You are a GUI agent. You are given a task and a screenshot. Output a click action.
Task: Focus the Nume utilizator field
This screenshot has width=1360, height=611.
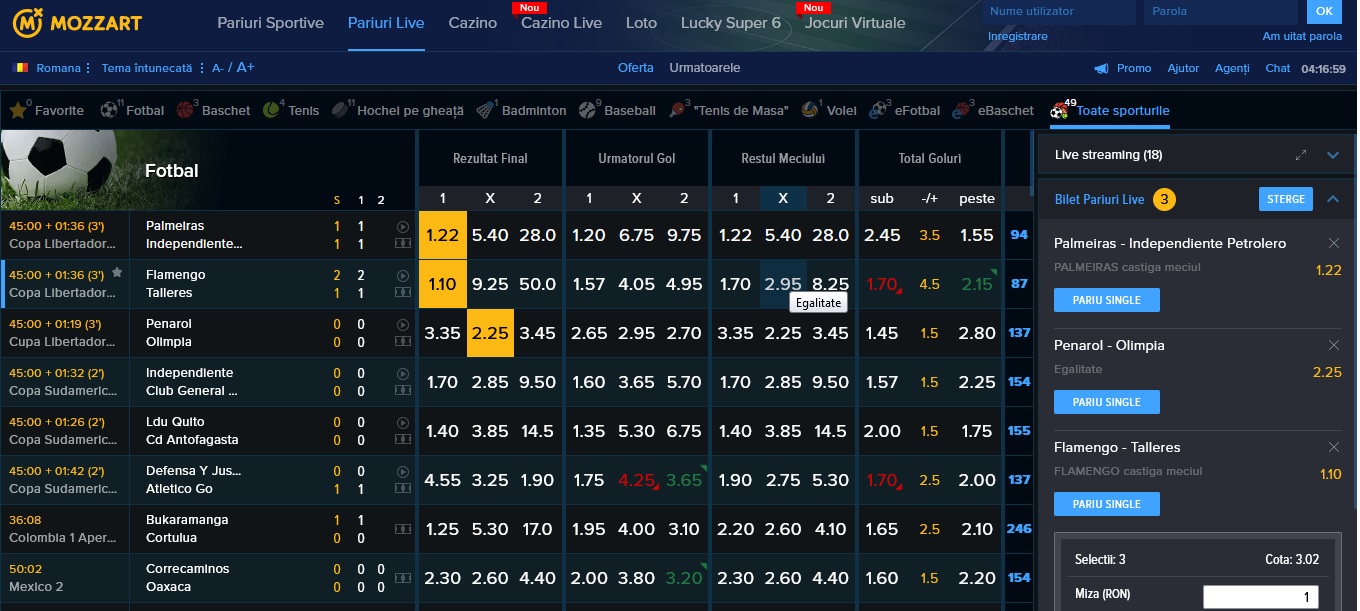(1059, 12)
